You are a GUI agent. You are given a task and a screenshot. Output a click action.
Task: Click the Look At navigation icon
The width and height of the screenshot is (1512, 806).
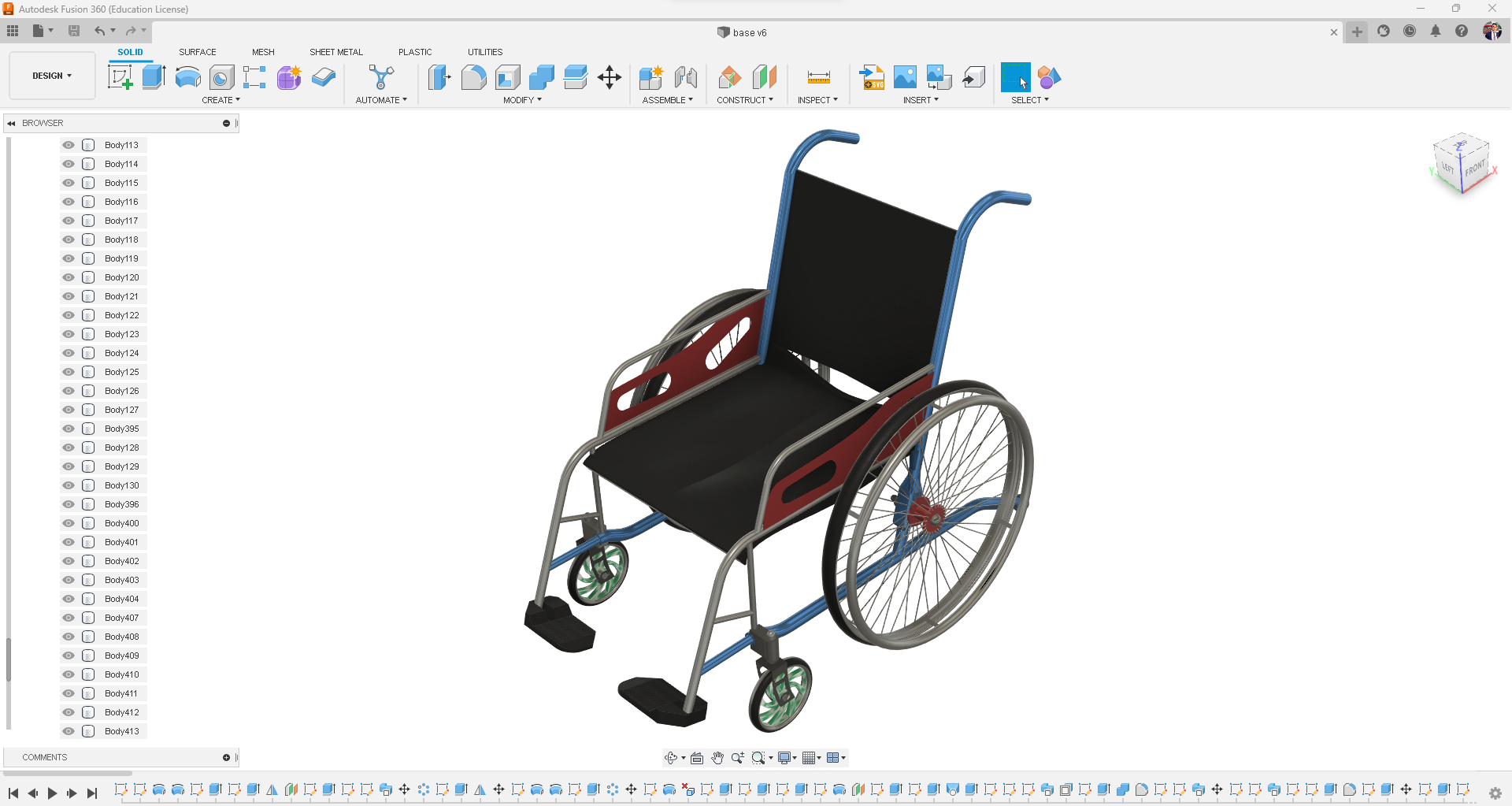click(x=697, y=758)
